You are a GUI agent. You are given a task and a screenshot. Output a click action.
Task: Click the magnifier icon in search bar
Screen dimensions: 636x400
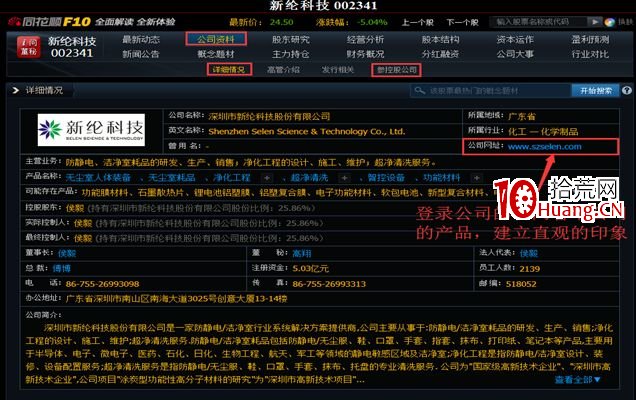[420, 90]
